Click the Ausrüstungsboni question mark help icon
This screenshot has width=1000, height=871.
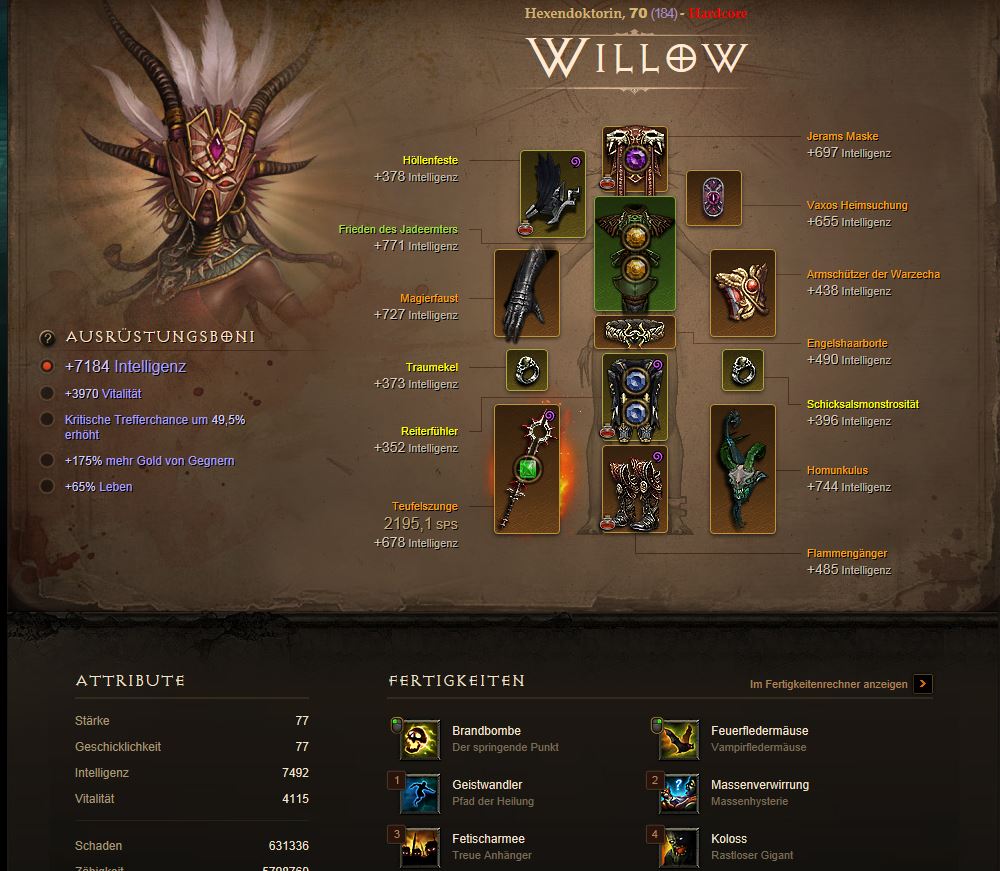[x=47, y=337]
